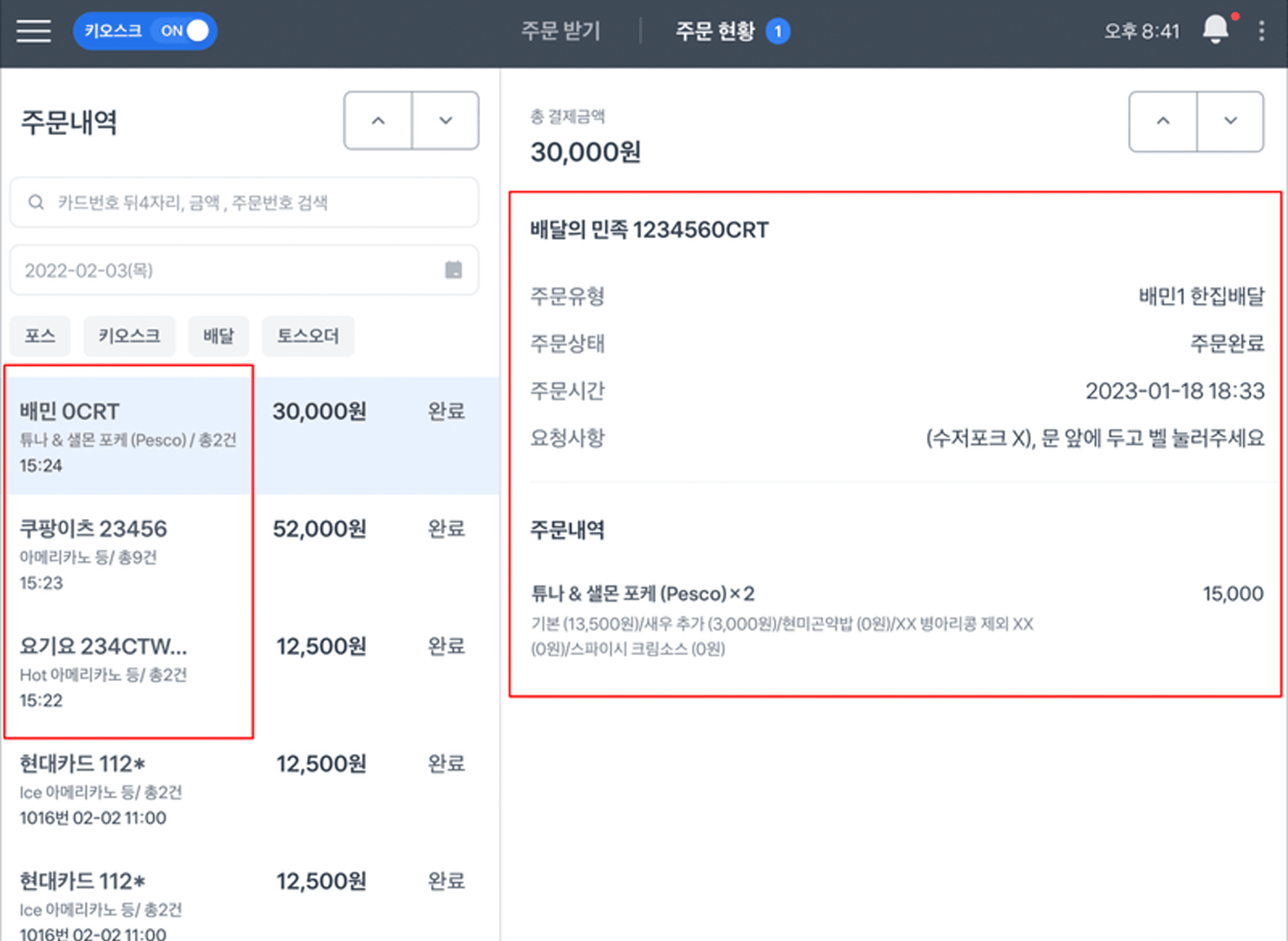Toggle the 포스 filter chip
This screenshot has width=1288, height=941.
[x=40, y=335]
